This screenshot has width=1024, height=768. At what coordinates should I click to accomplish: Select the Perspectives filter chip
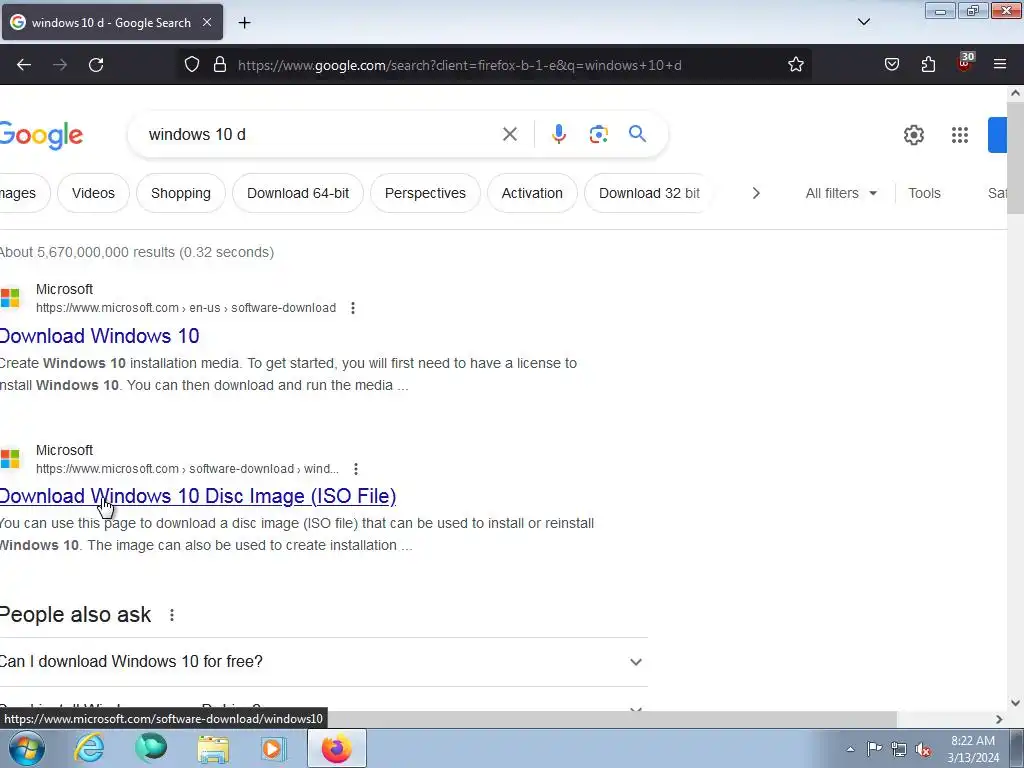425,193
